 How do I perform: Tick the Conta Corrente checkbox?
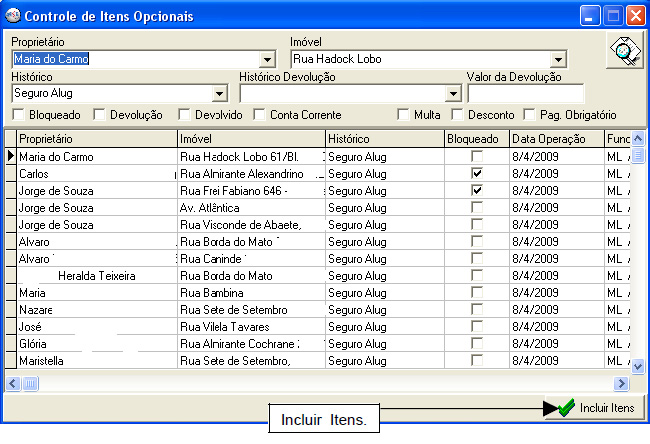click(260, 115)
